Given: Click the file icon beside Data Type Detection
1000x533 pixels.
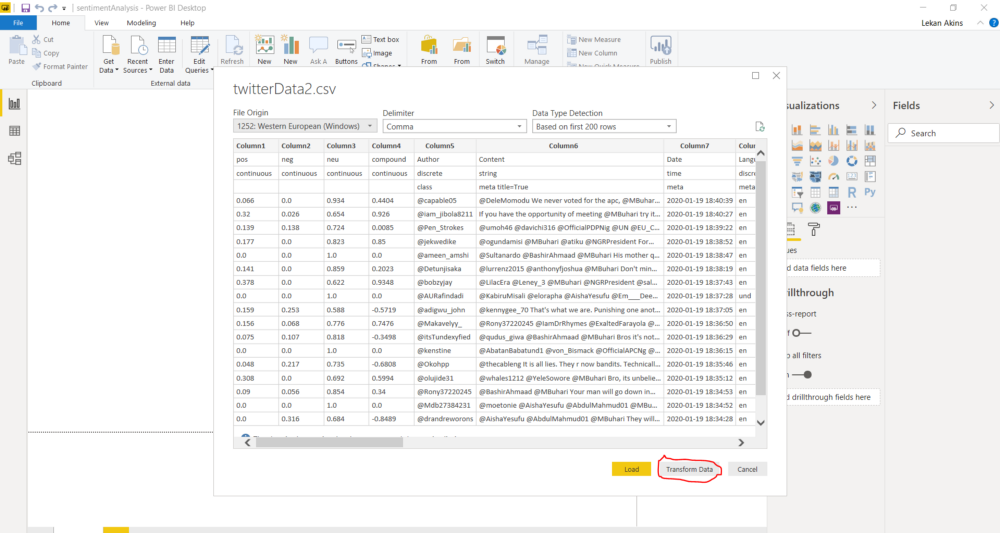Looking at the screenshot, I should [x=760, y=126].
